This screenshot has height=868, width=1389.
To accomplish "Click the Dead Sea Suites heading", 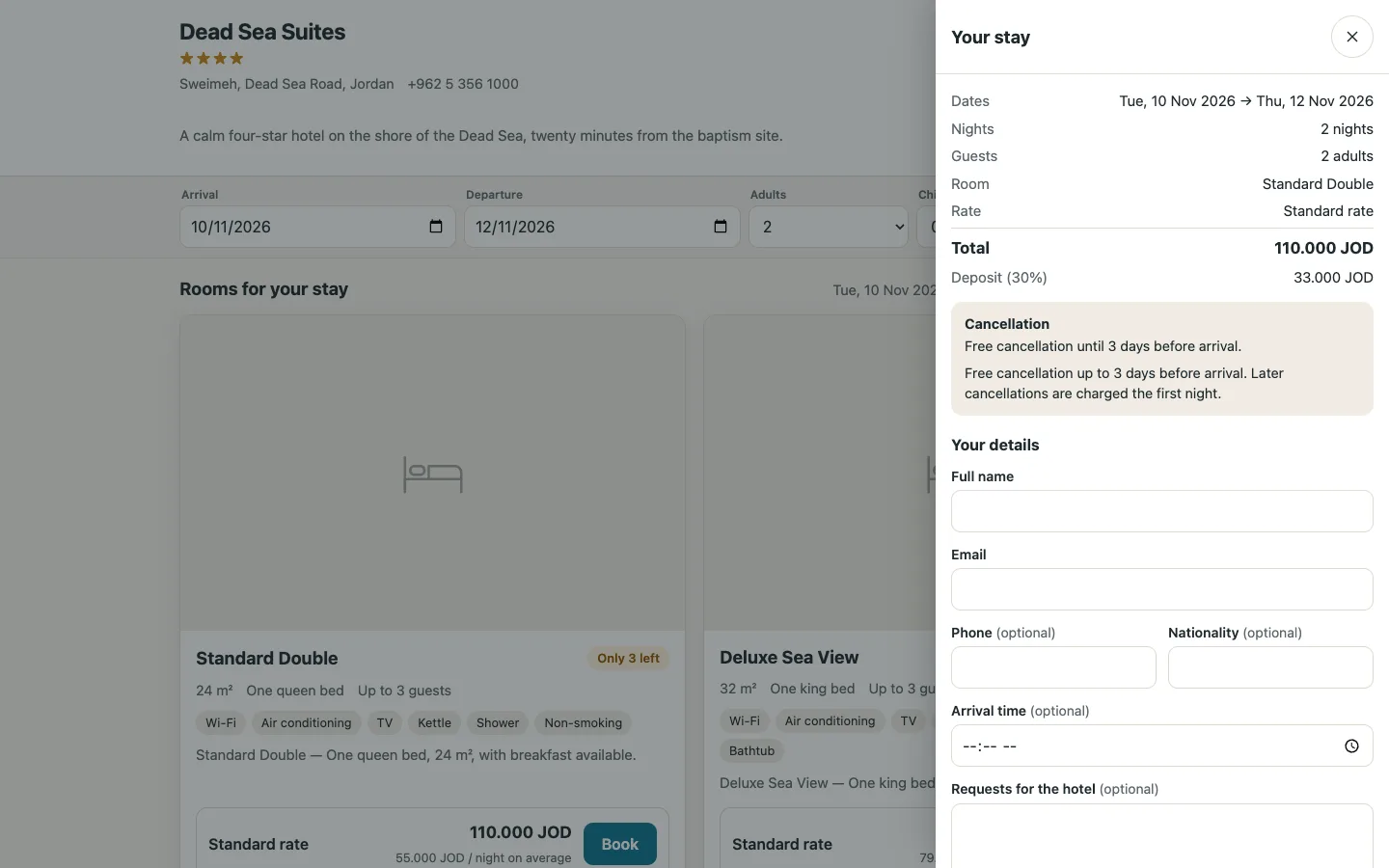I will coord(262,32).
